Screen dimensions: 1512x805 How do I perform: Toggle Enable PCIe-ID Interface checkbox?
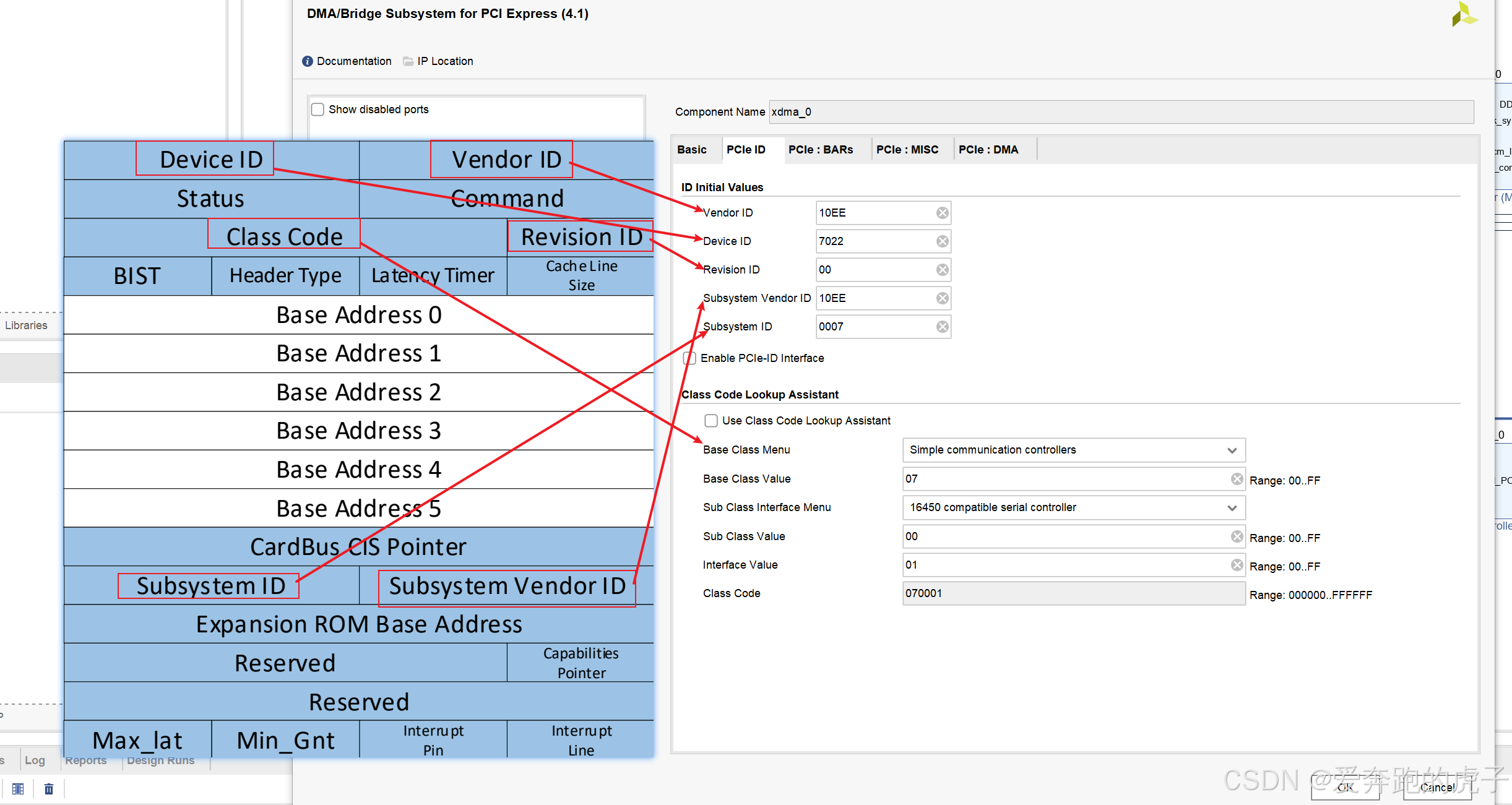click(691, 358)
